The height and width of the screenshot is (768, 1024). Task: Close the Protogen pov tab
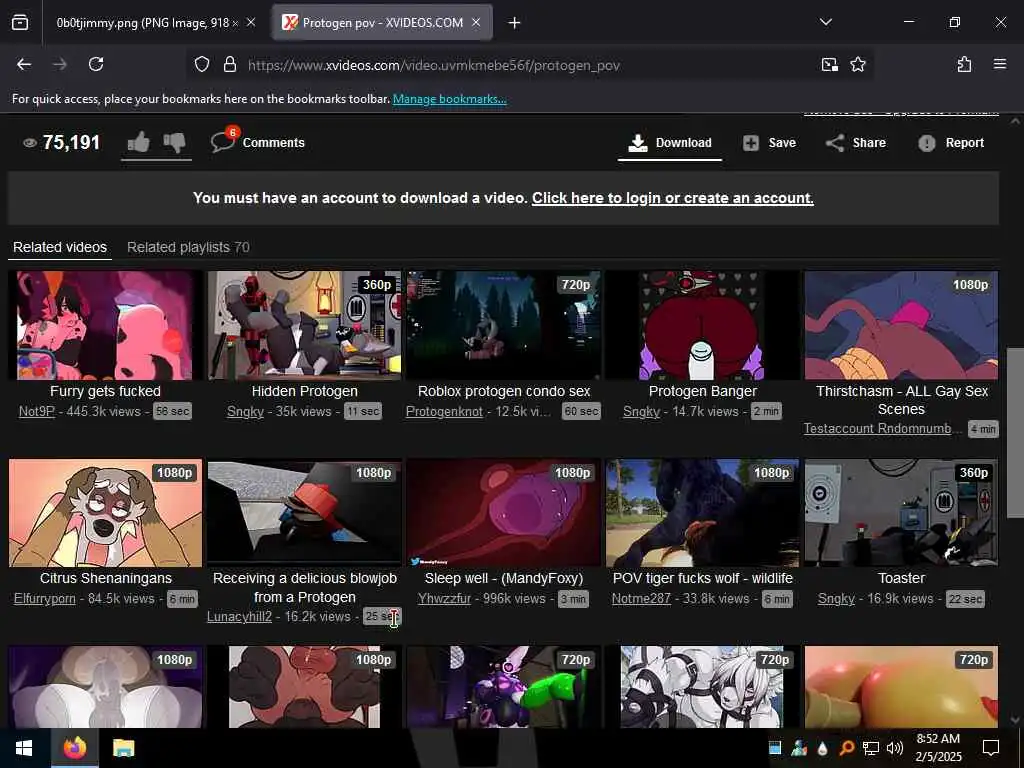click(x=476, y=23)
